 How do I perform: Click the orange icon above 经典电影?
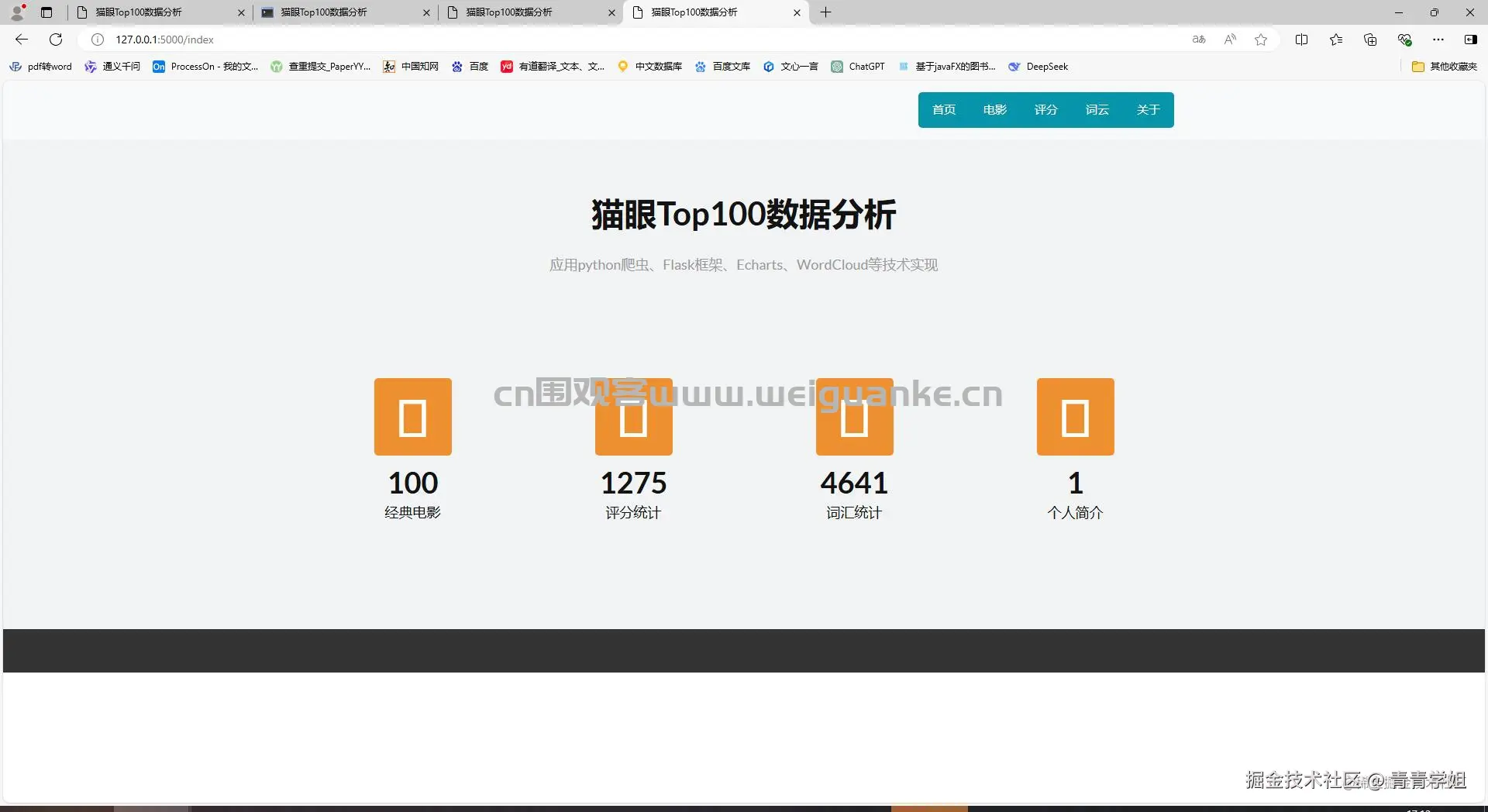click(x=413, y=417)
